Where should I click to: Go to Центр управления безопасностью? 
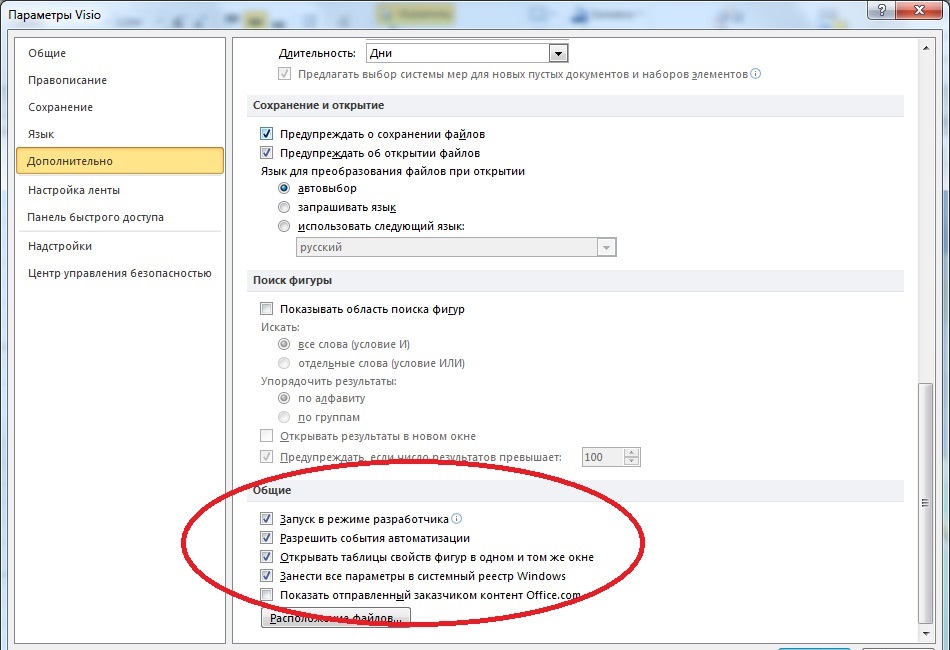[119, 273]
